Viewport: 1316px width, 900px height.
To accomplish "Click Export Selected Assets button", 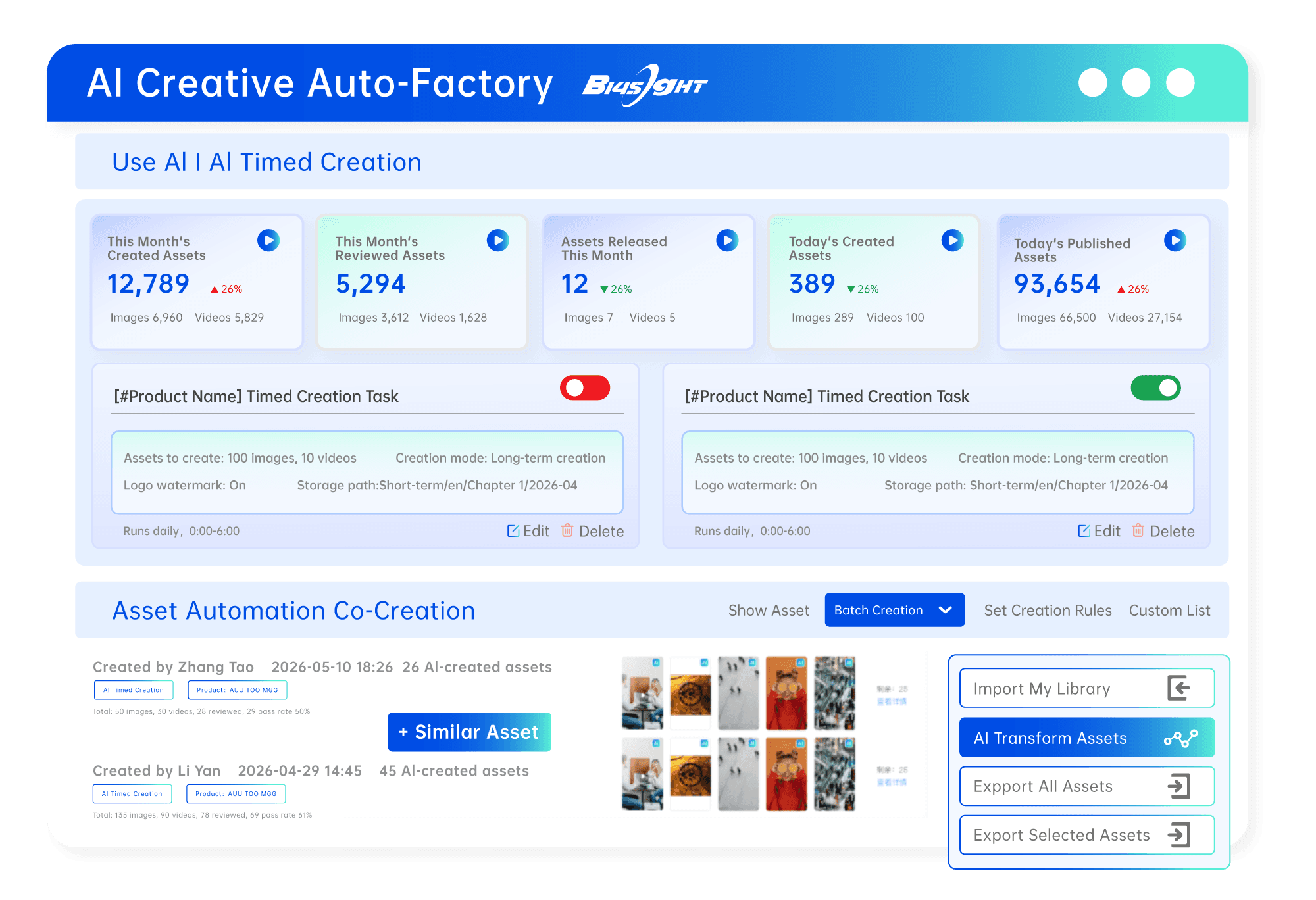I will [x=1087, y=835].
